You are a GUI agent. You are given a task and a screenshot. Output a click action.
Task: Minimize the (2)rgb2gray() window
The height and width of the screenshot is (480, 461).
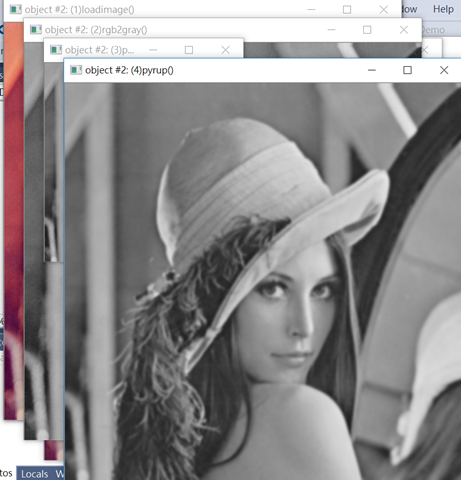pyautogui.click(x=331, y=30)
